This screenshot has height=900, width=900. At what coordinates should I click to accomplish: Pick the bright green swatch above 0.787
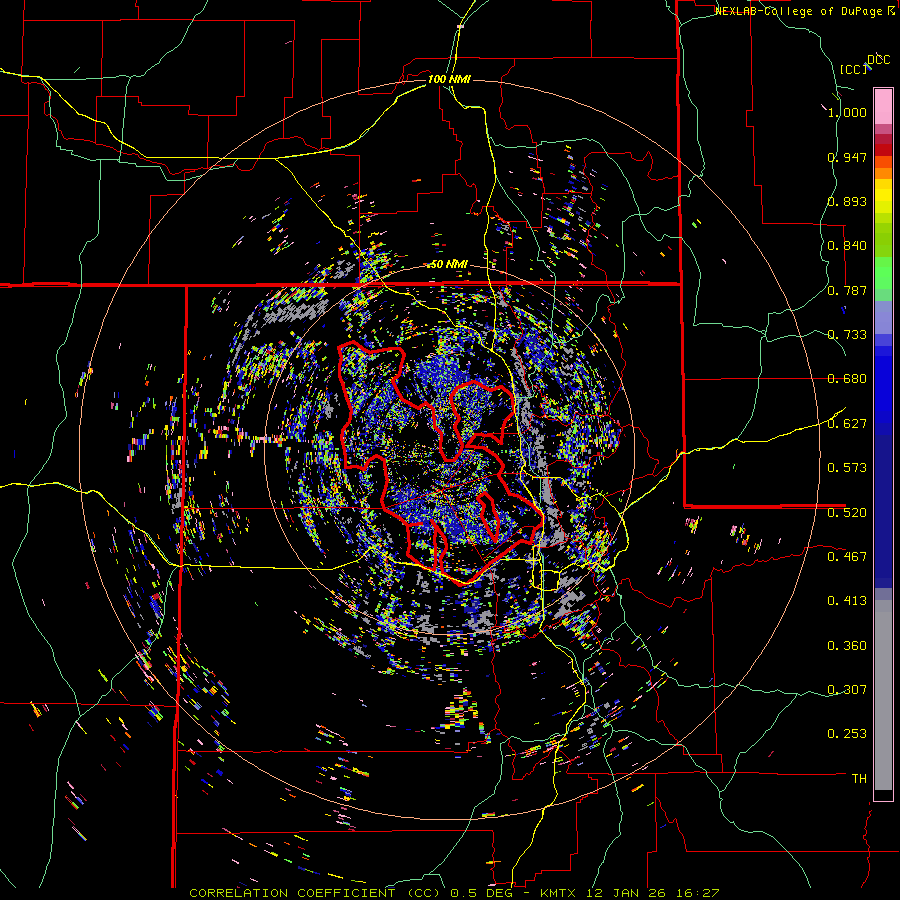883,272
